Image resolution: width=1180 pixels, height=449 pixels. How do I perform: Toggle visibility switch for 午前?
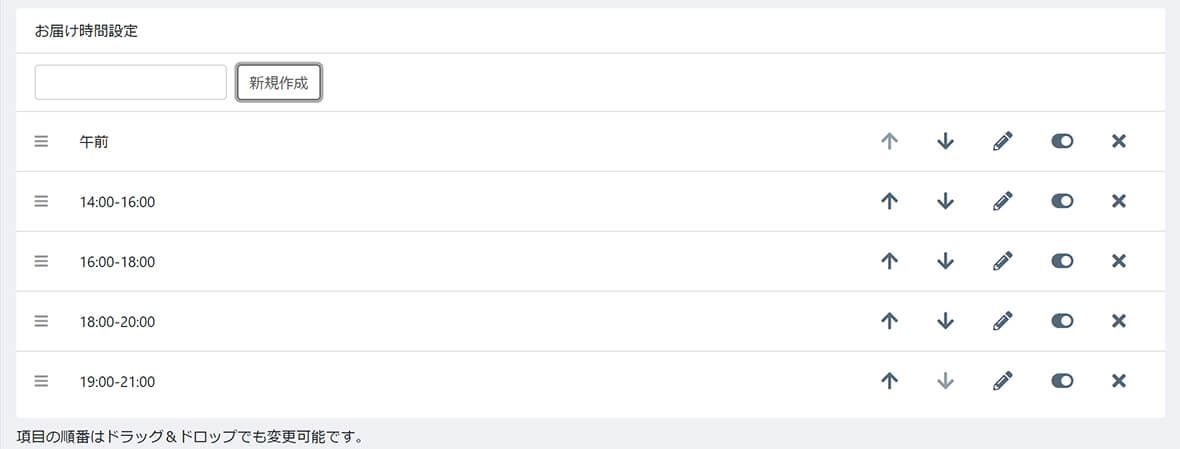click(x=1062, y=142)
